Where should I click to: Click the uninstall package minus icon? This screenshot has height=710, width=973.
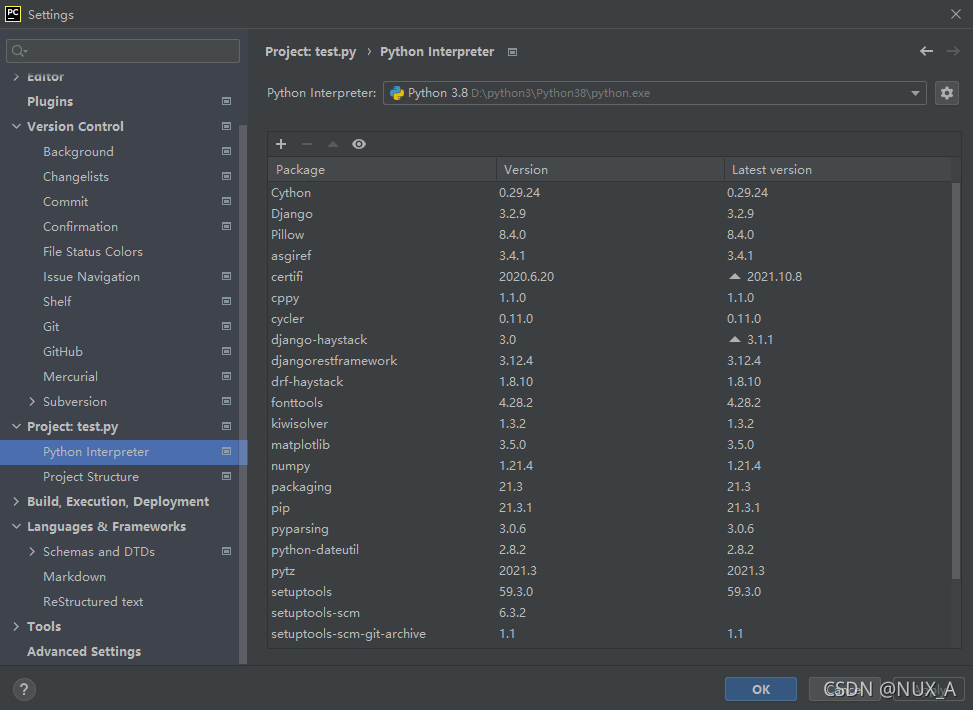click(x=307, y=144)
